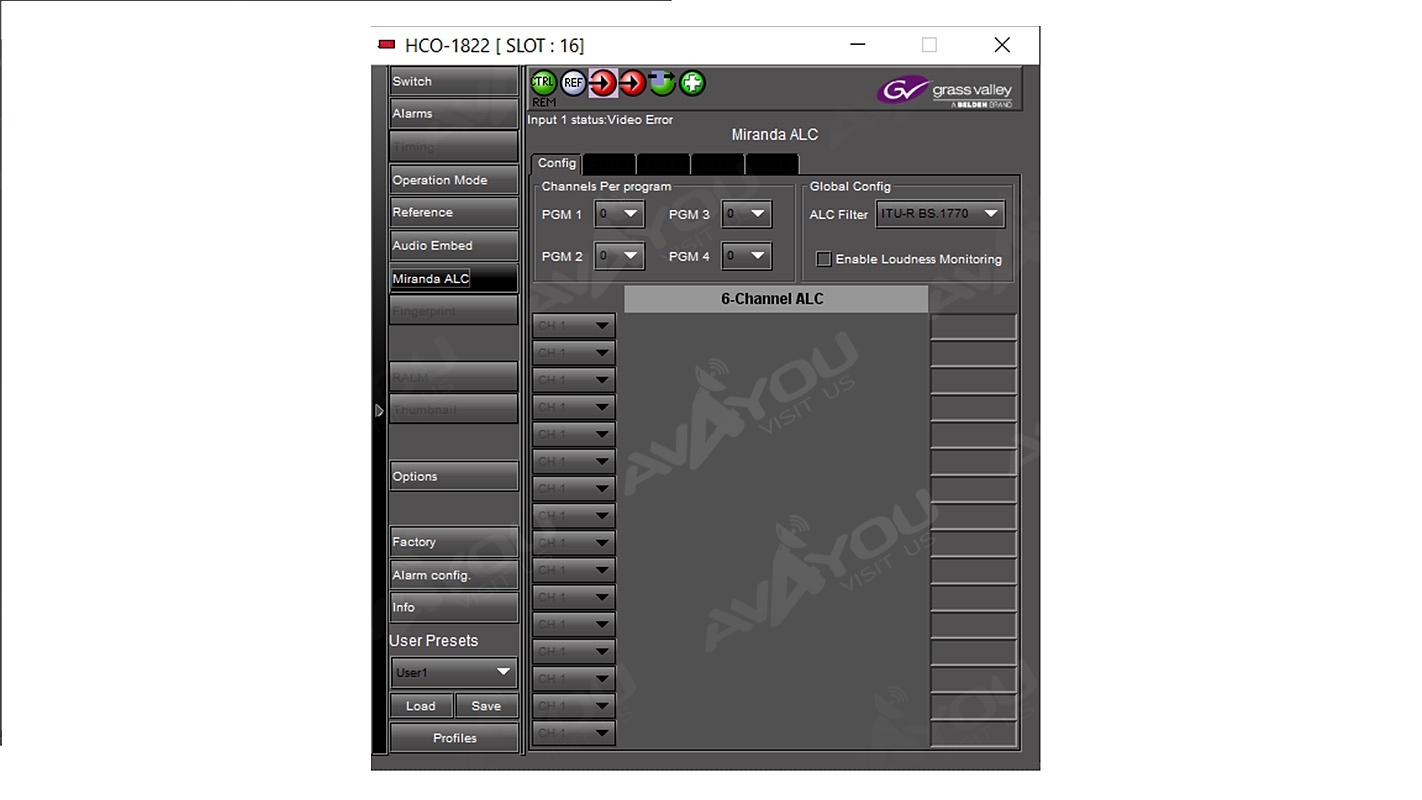Click the Grass Valley logo
This screenshot has width=1422, height=800.
point(944,91)
